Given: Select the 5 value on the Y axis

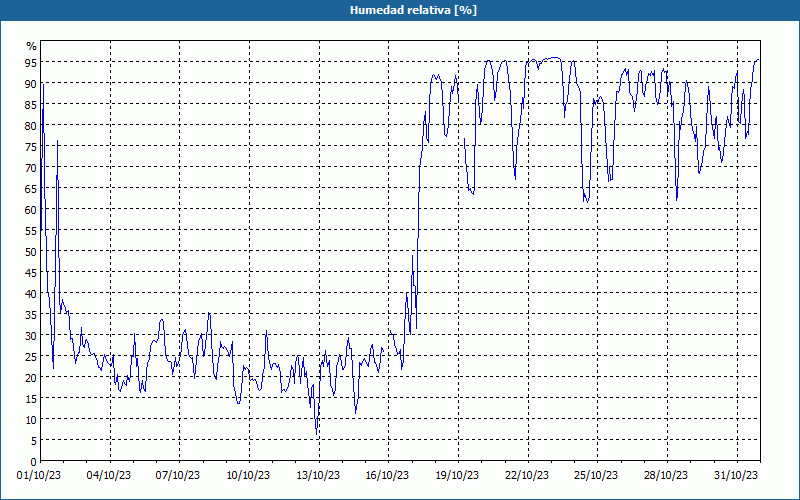Looking at the screenshot, I should [x=34, y=440].
